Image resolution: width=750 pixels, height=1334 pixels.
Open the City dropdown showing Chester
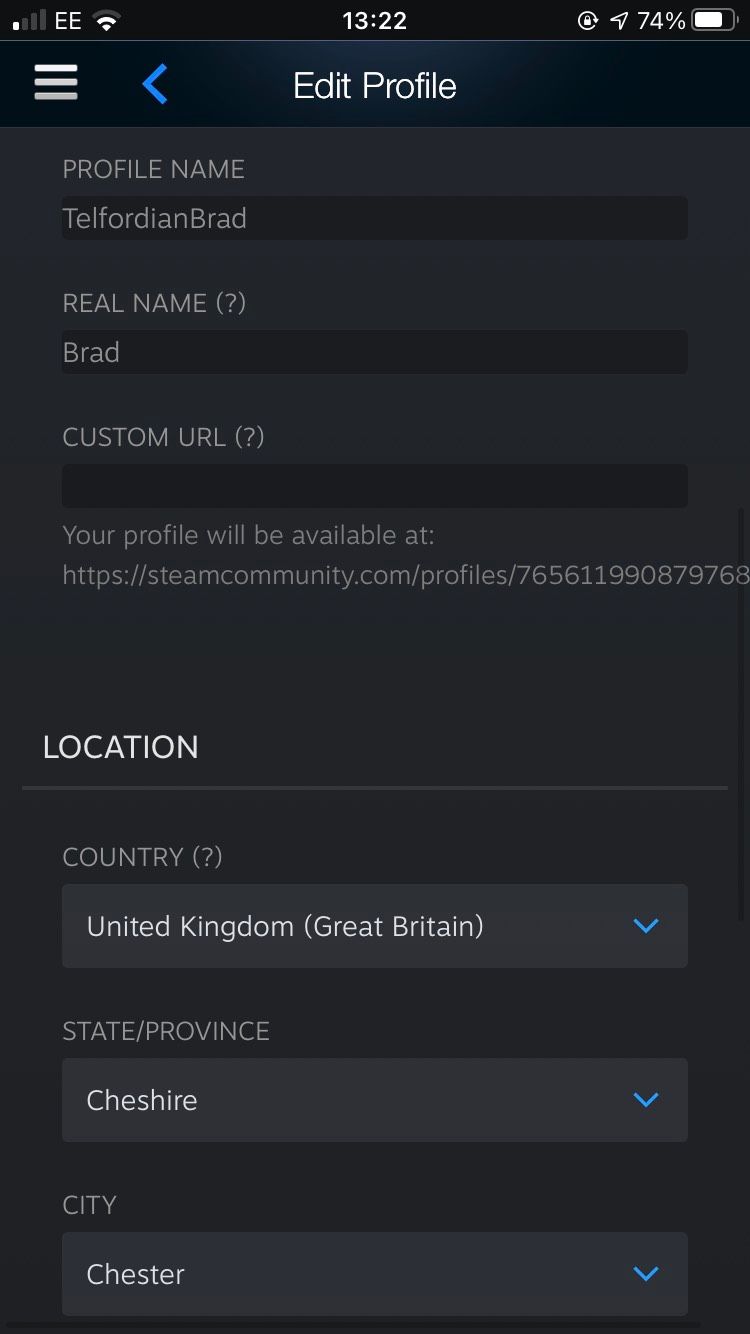pyautogui.click(x=374, y=1274)
